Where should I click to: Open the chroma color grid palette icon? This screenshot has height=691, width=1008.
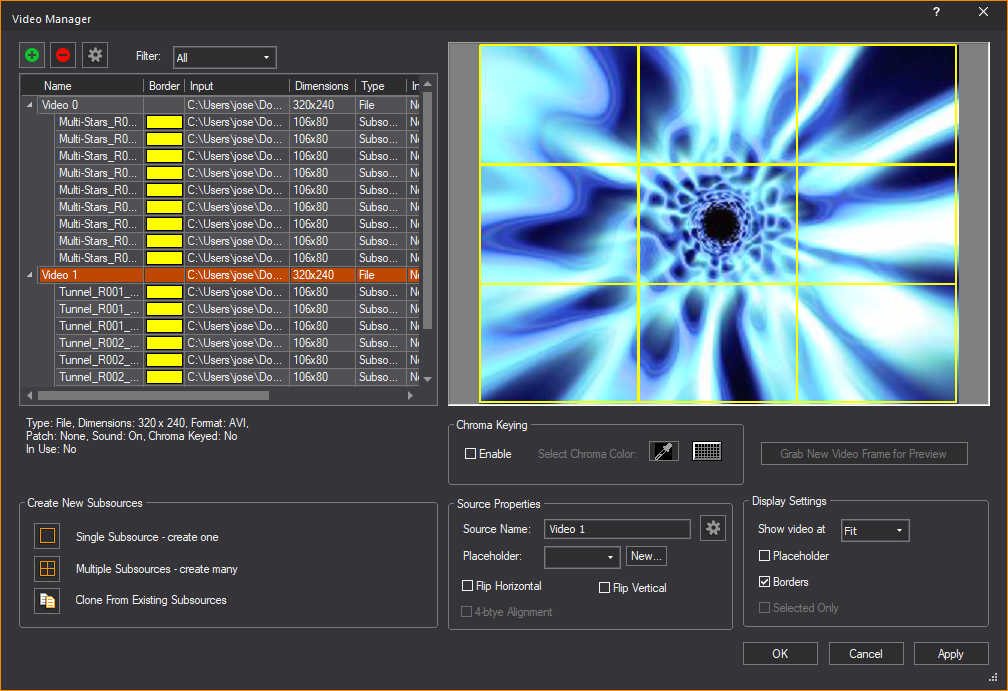(x=707, y=452)
